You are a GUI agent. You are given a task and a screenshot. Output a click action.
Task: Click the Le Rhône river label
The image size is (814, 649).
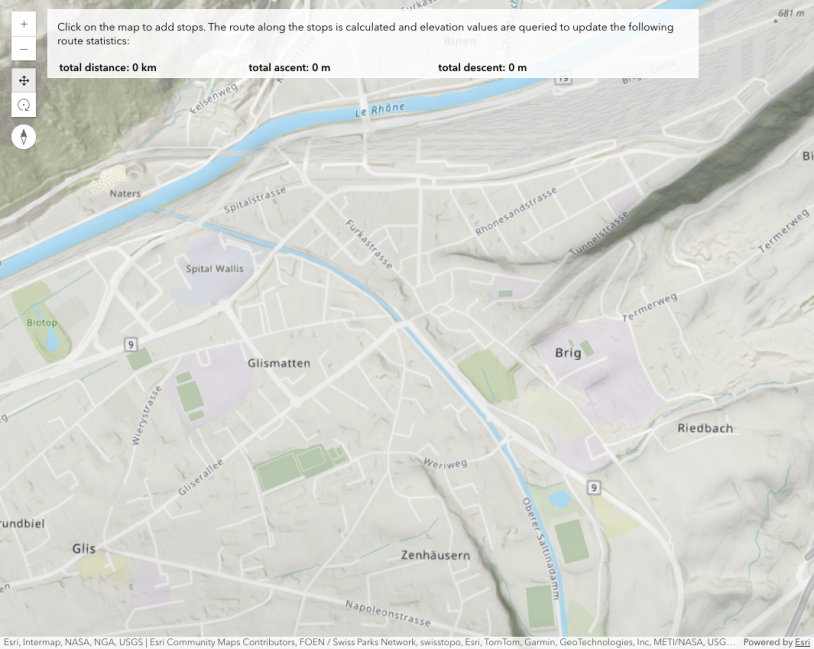tap(378, 111)
